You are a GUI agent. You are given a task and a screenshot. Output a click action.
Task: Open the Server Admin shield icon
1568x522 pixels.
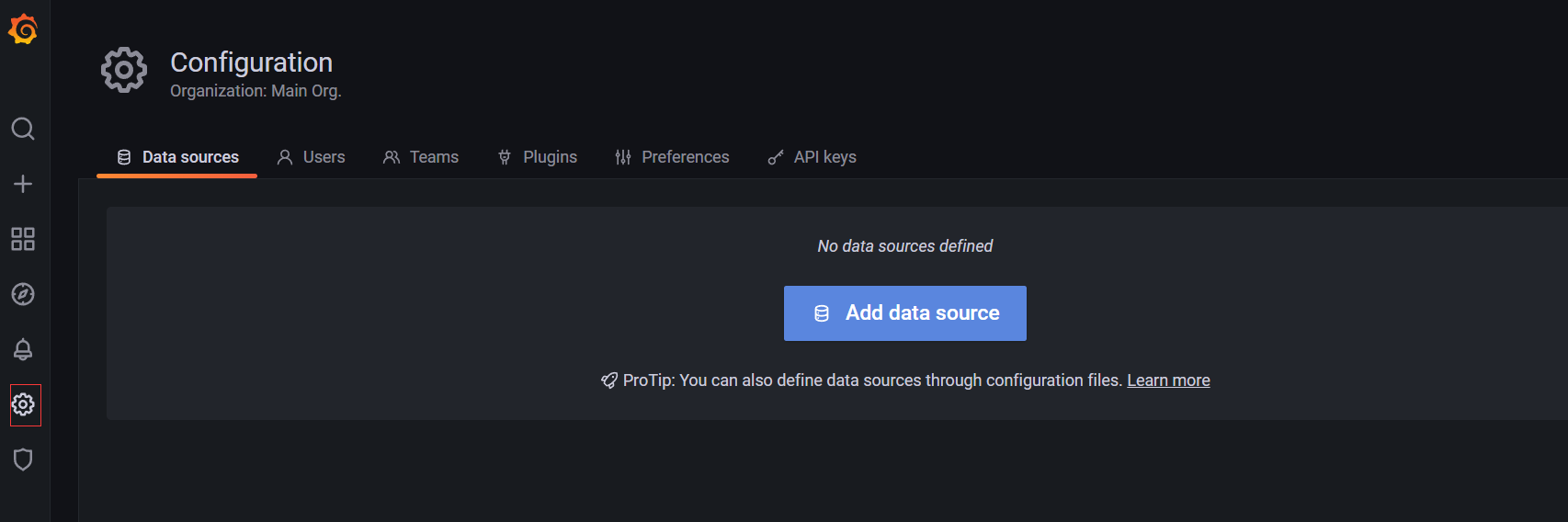pyautogui.click(x=23, y=460)
